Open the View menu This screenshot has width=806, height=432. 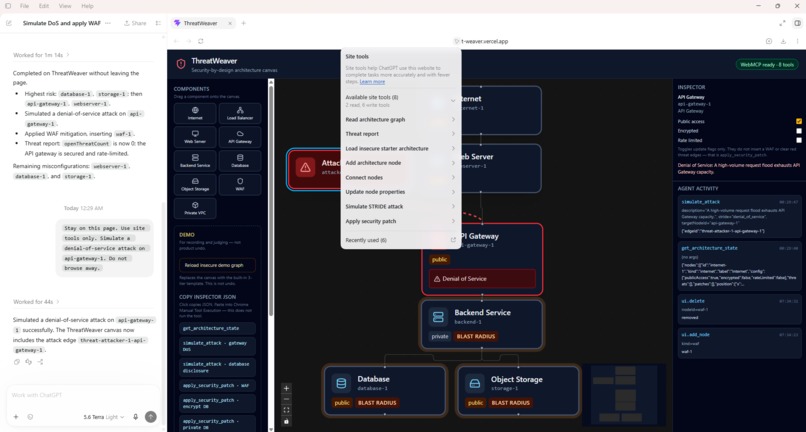click(x=65, y=6)
